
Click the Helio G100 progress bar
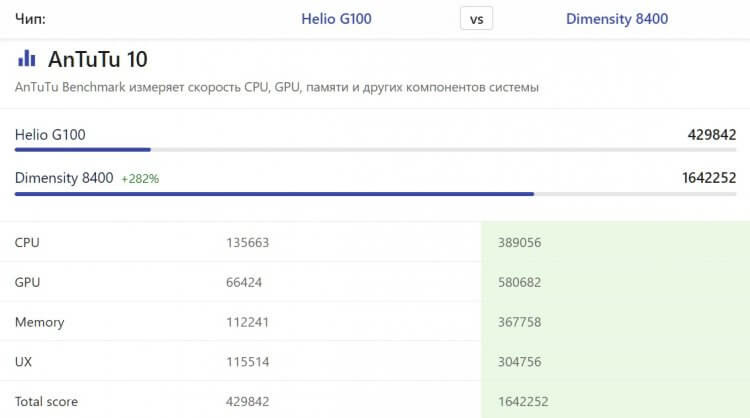pos(375,150)
